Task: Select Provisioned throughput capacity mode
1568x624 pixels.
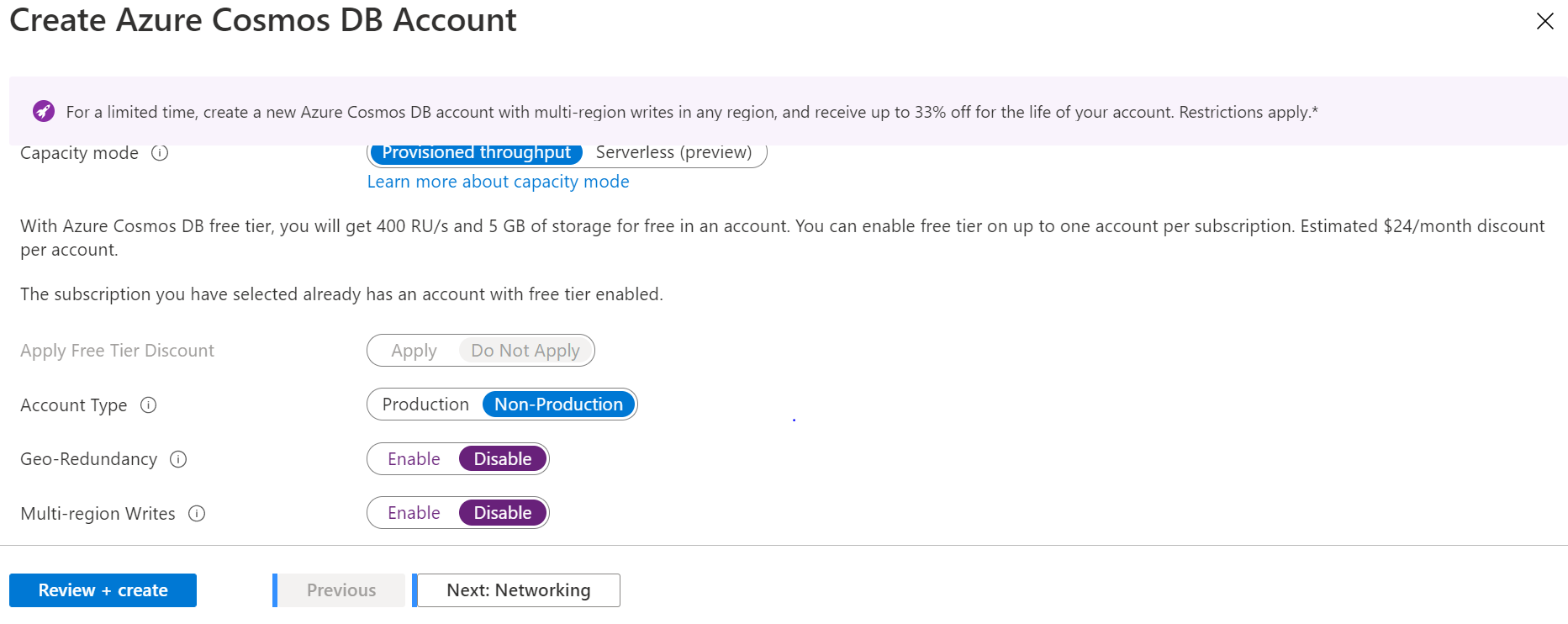Action: point(476,153)
